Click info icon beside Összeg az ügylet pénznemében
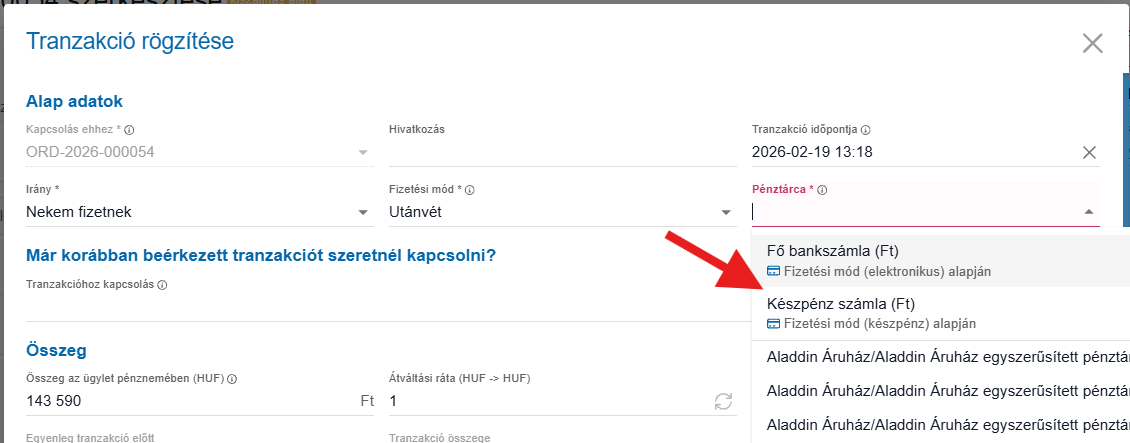This screenshot has height=443, width=1130. (x=233, y=379)
